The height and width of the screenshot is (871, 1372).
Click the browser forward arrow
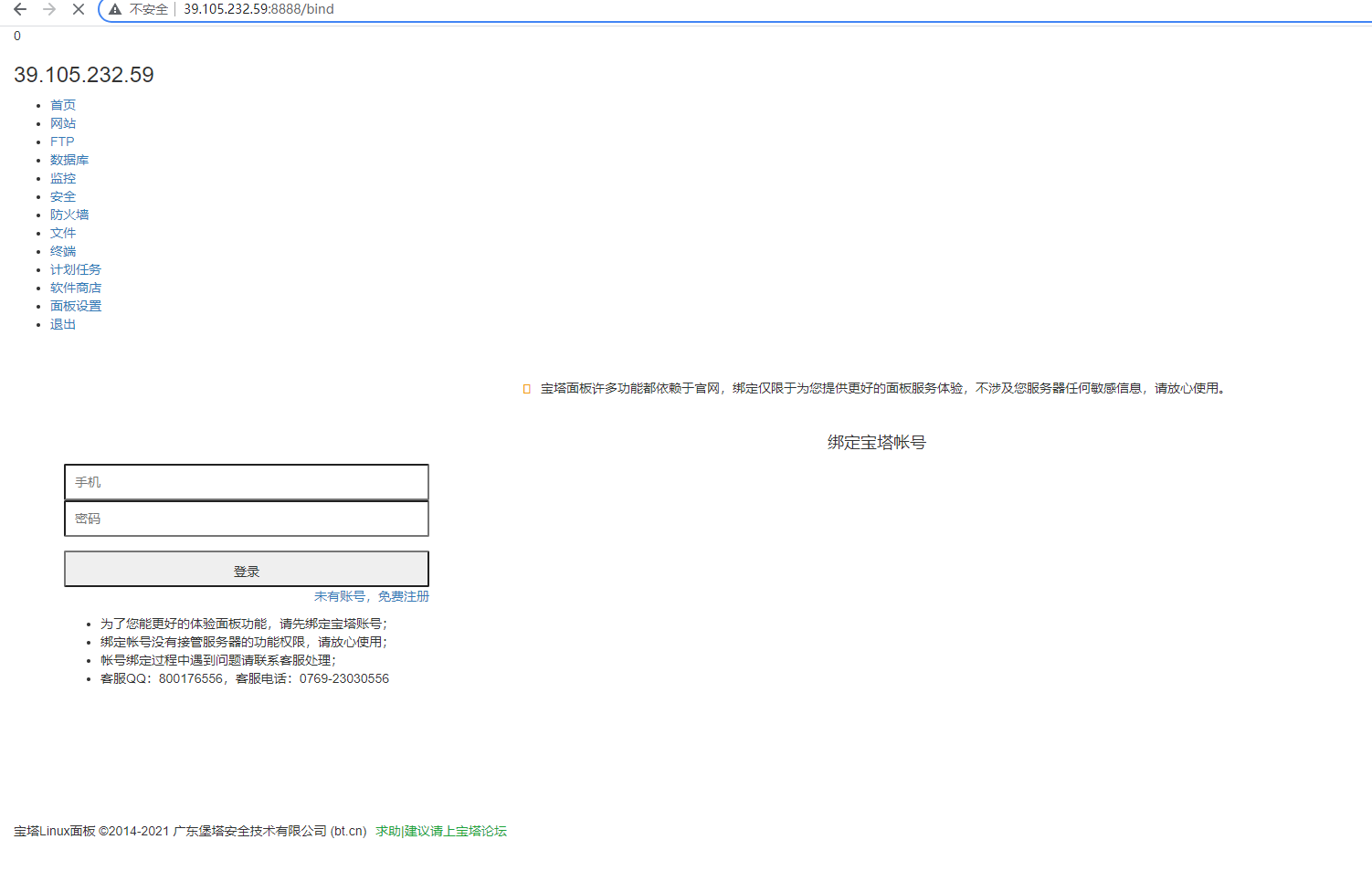49,9
